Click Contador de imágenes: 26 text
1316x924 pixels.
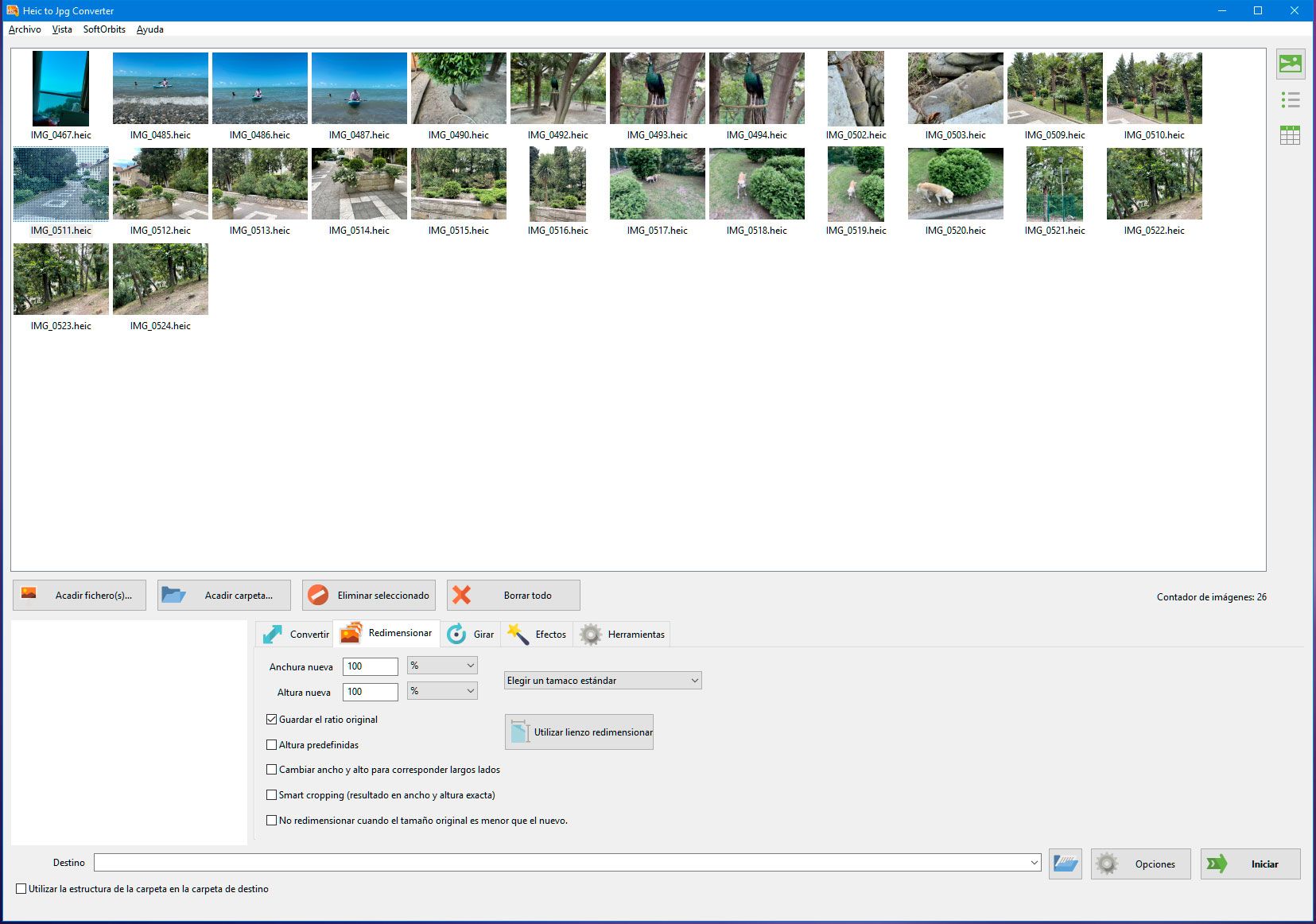coord(1212,597)
